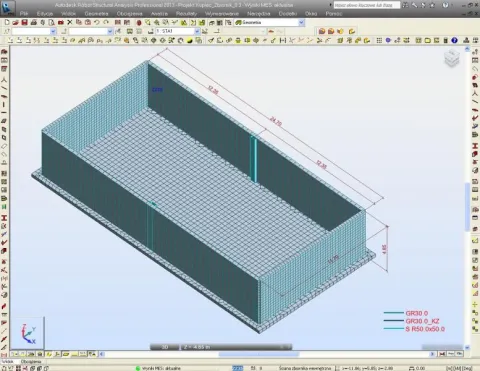Expand the load case STA1 dropdown
This screenshot has height=371, width=480.
pyautogui.click(x=197, y=31)
